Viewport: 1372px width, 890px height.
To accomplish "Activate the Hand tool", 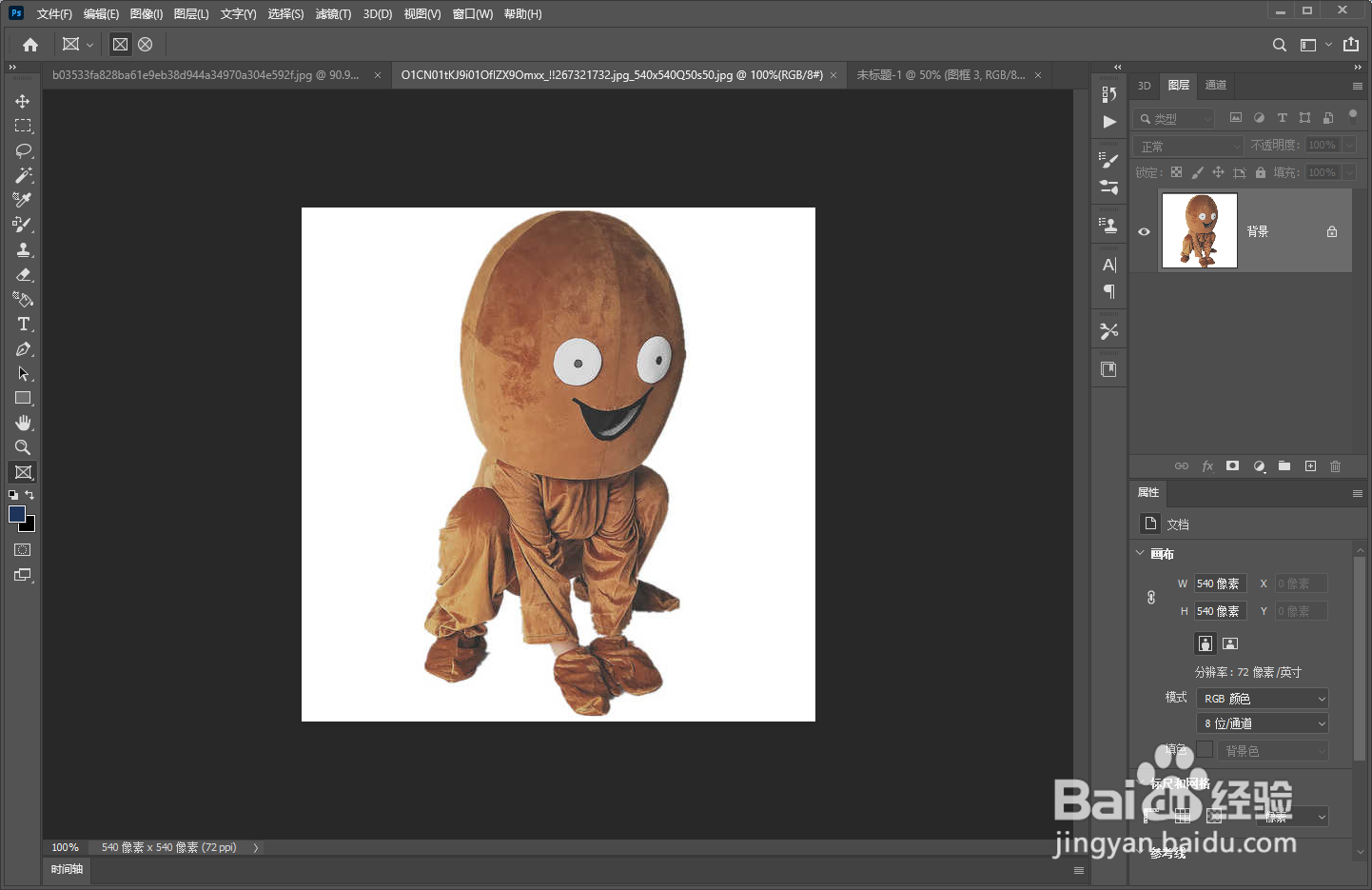I will point(23,423).
